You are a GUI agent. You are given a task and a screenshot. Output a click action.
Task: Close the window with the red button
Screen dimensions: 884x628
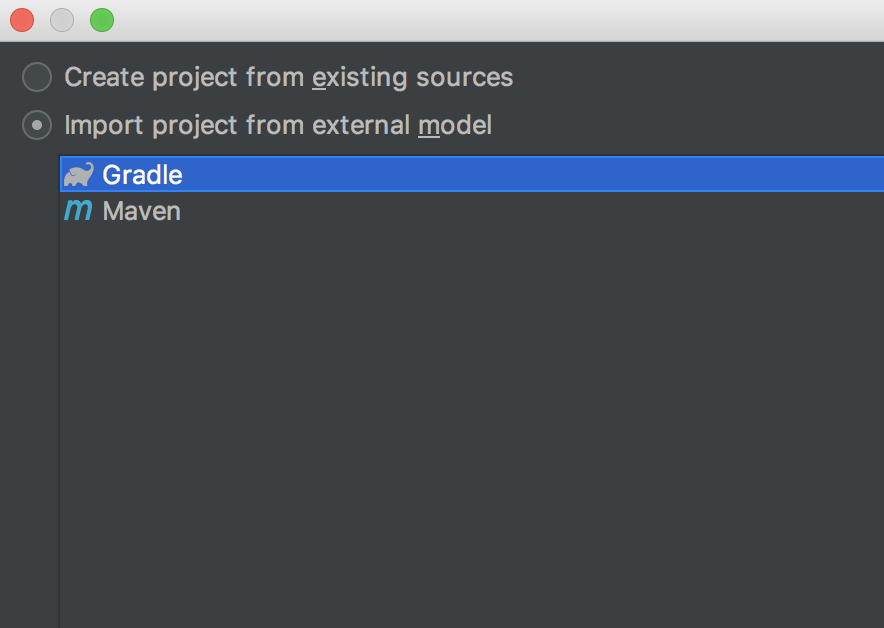pos(22,20)
